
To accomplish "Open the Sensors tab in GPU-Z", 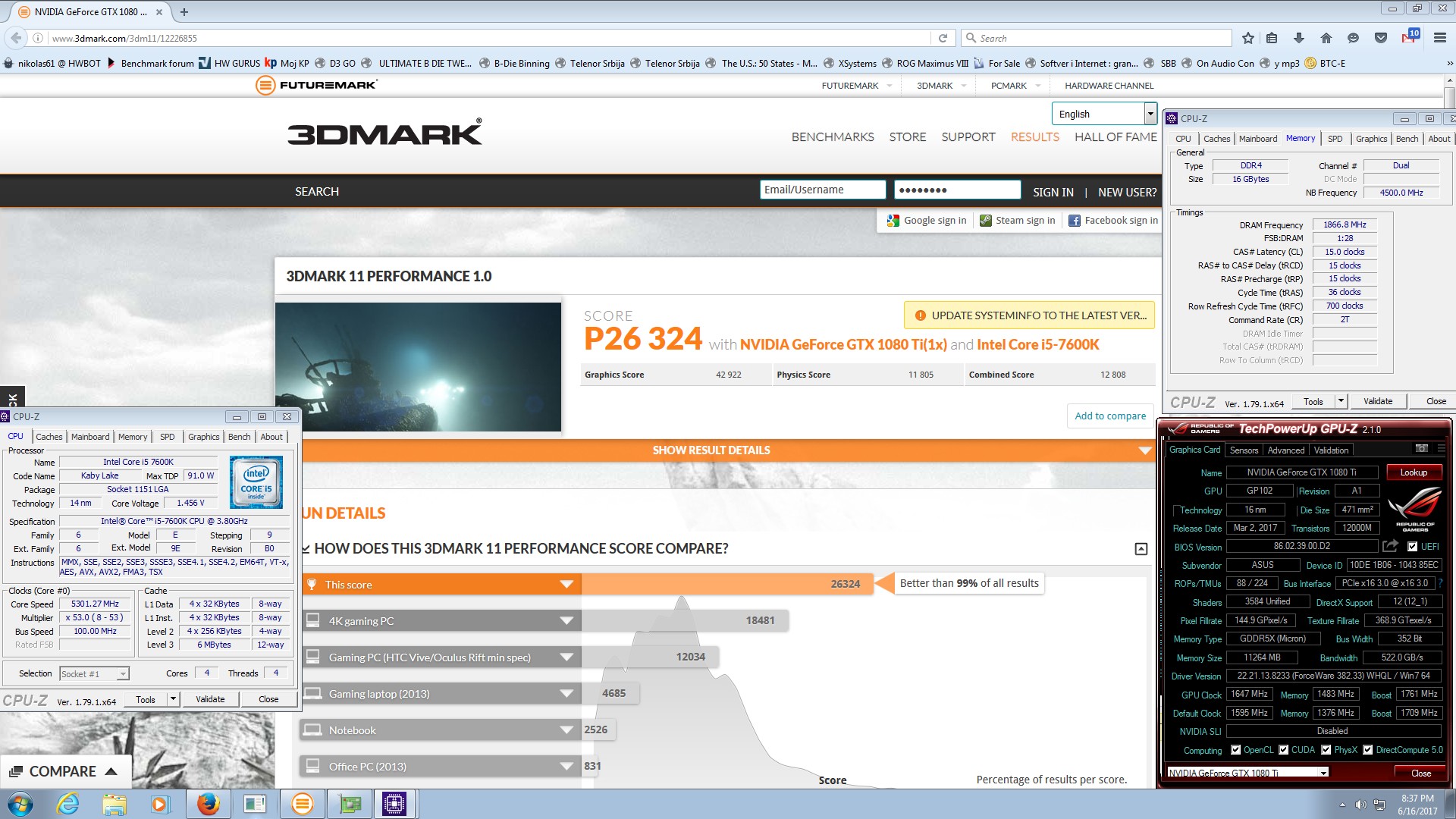I will click(1244, 450).
